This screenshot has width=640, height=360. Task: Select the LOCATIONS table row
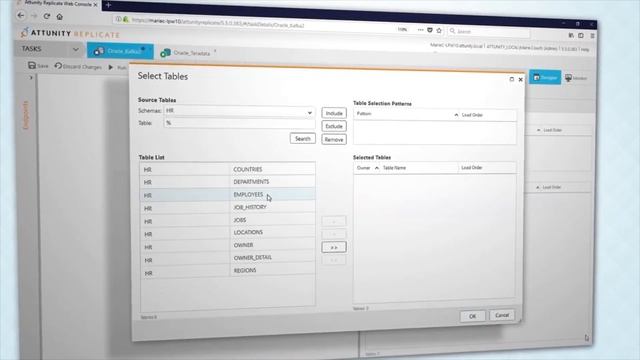[228, 233]
